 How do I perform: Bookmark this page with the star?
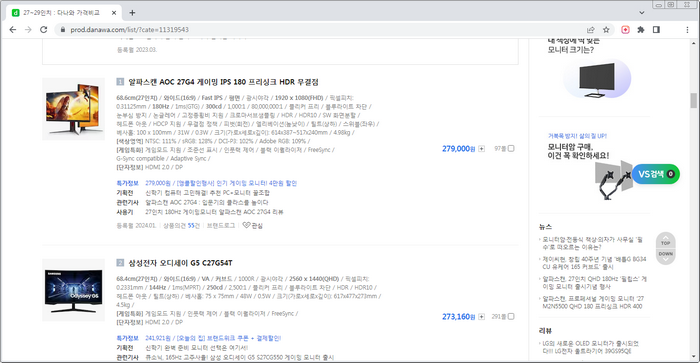pyautogui.click(x=606, y=29)
